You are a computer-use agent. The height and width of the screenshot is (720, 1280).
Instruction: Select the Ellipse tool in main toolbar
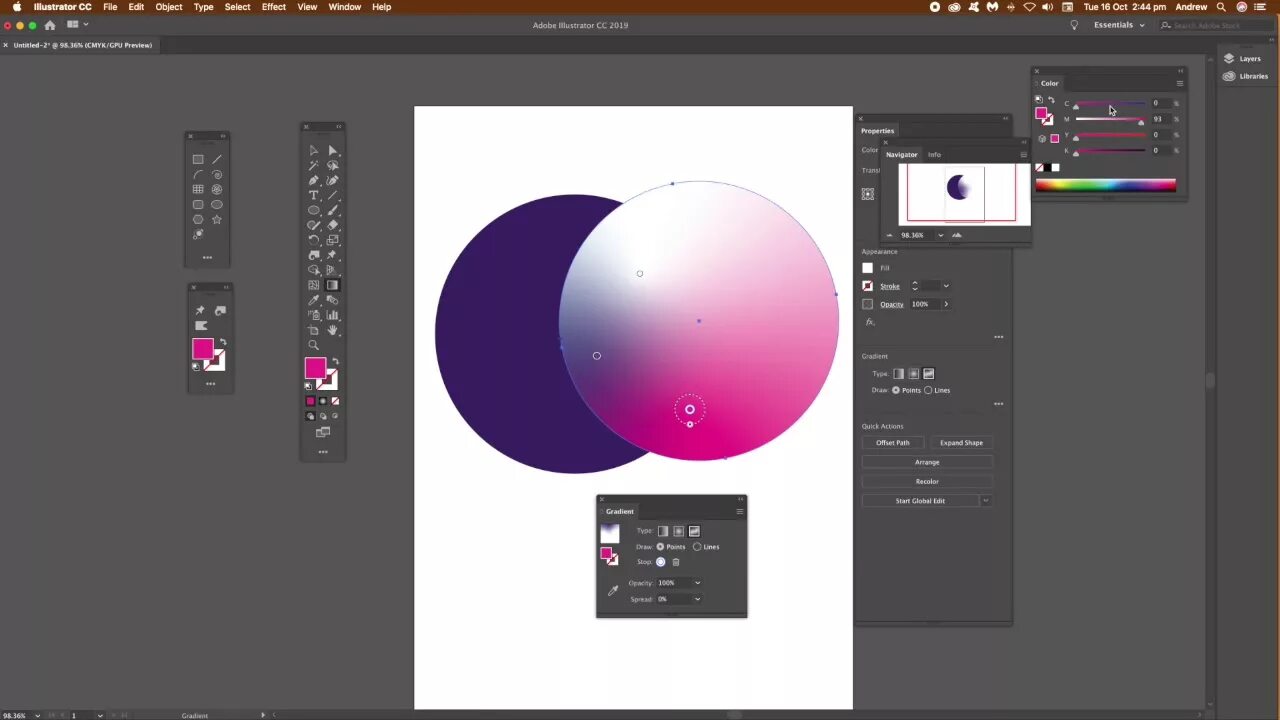[x=313, y=210]
